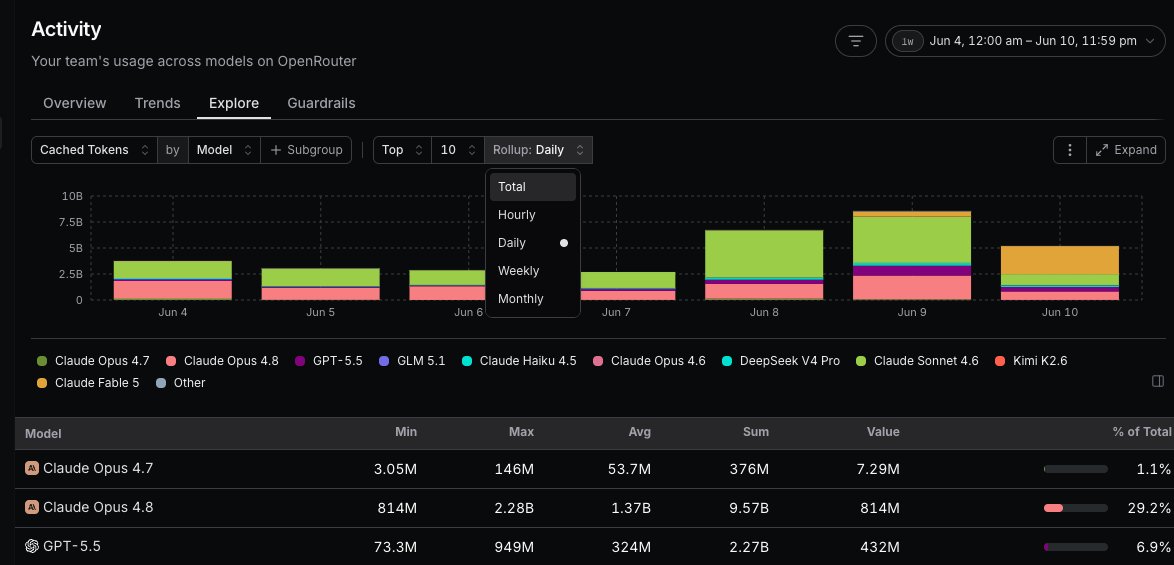Sort by Value column header
This screenshot has height=565, width=1174.
tap(883, 432)
